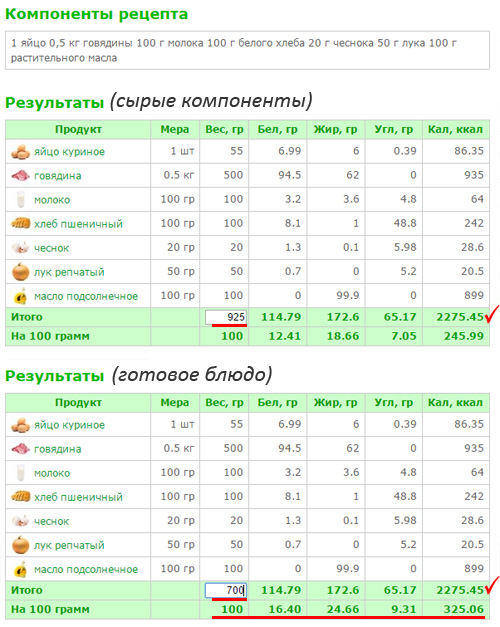
Task: Click the egg icon in finished dish table
Action: (x=20, y=425)
